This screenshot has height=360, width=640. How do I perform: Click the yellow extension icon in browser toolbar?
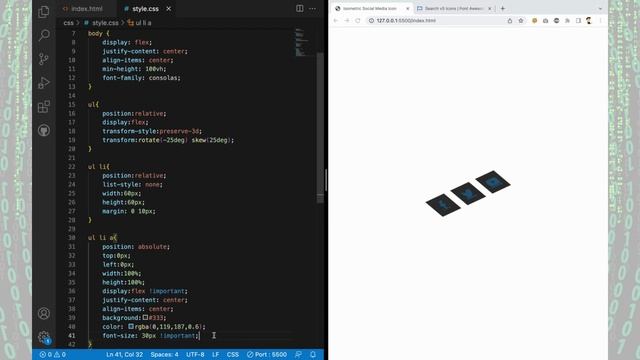(534, 20)
